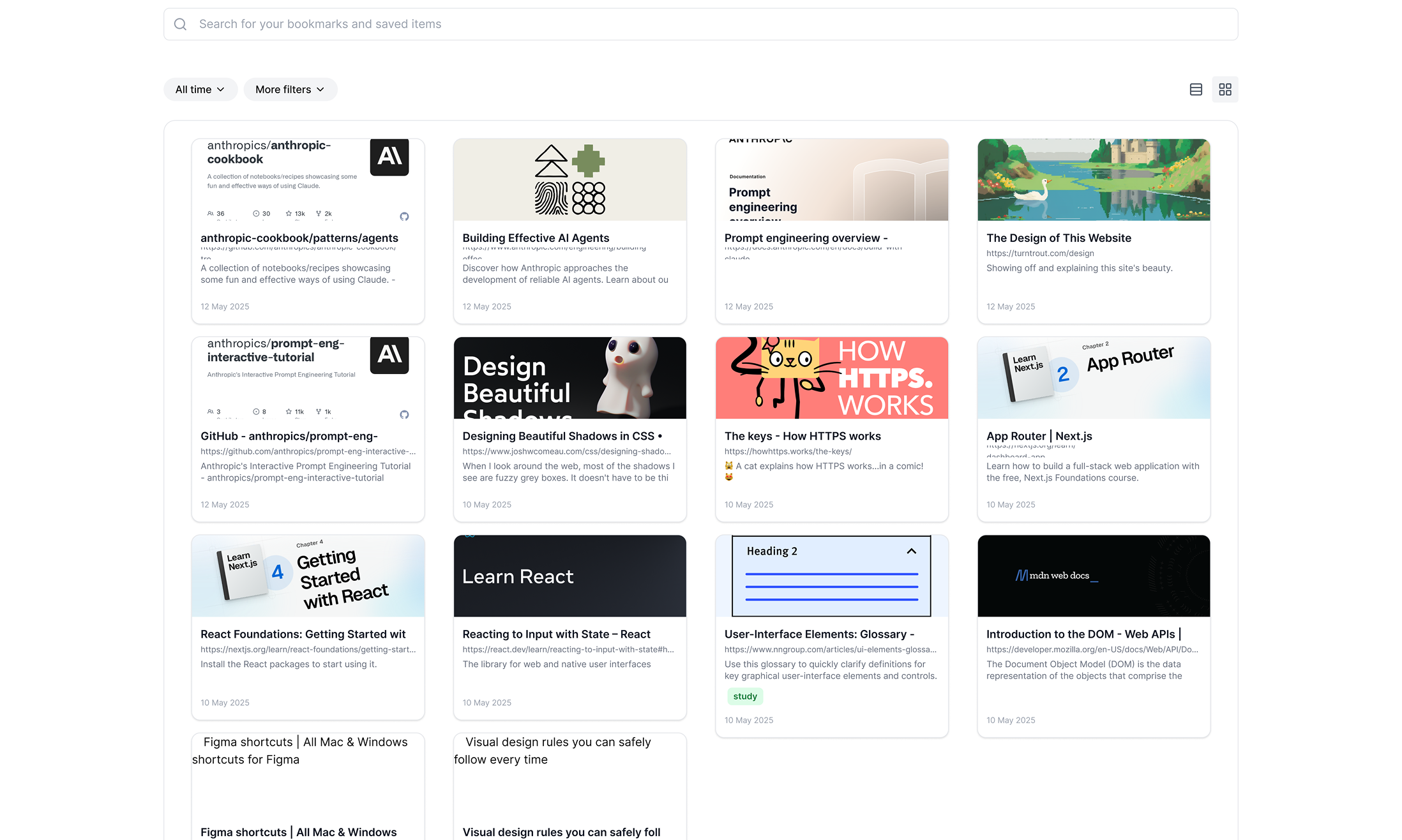Click Anthropic logo on prompt-eng-interactive-tutorial card
1402x840 pixels.
tap(389, 355)
